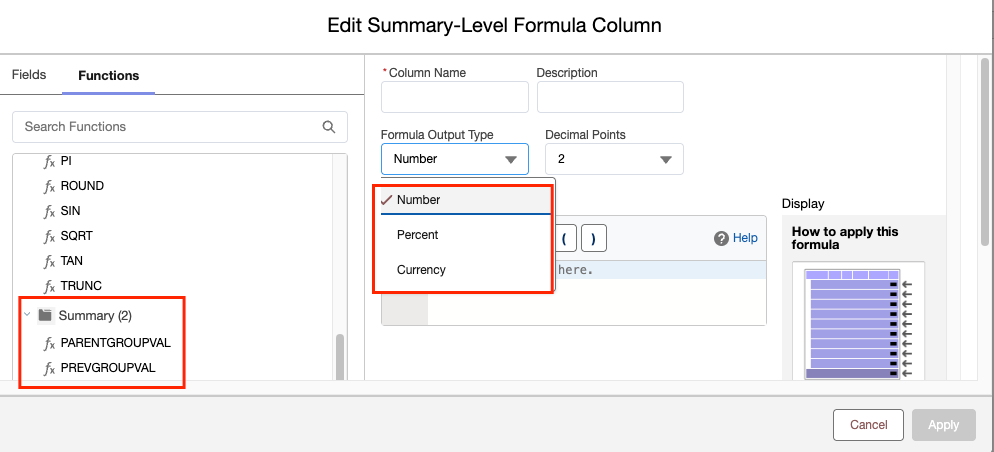Click the fx icon beside PREVGROUPVAL
The height and width of the screenshot is (452, 994).
[x=49, y=368]
